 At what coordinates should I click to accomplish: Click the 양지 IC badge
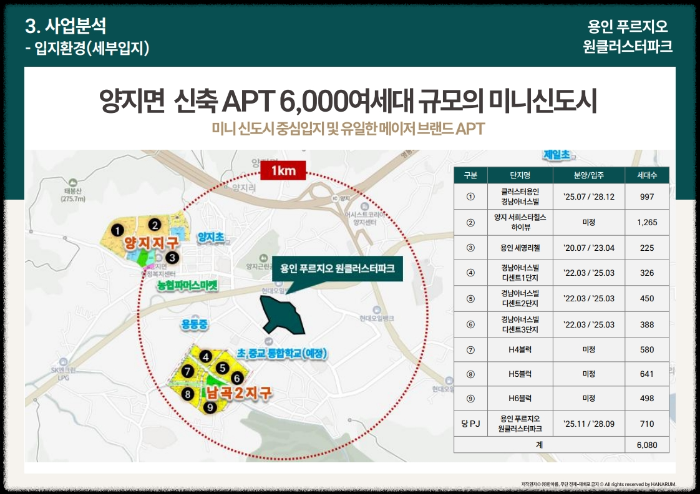click(x=334, y=198)
